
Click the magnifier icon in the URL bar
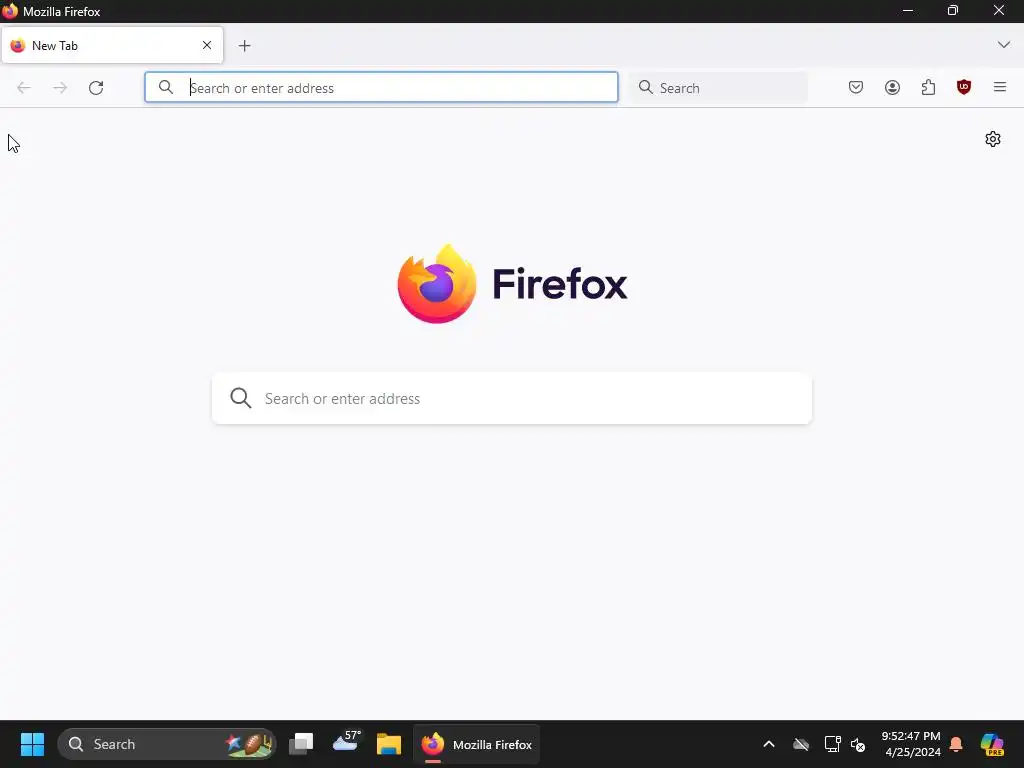166,87
